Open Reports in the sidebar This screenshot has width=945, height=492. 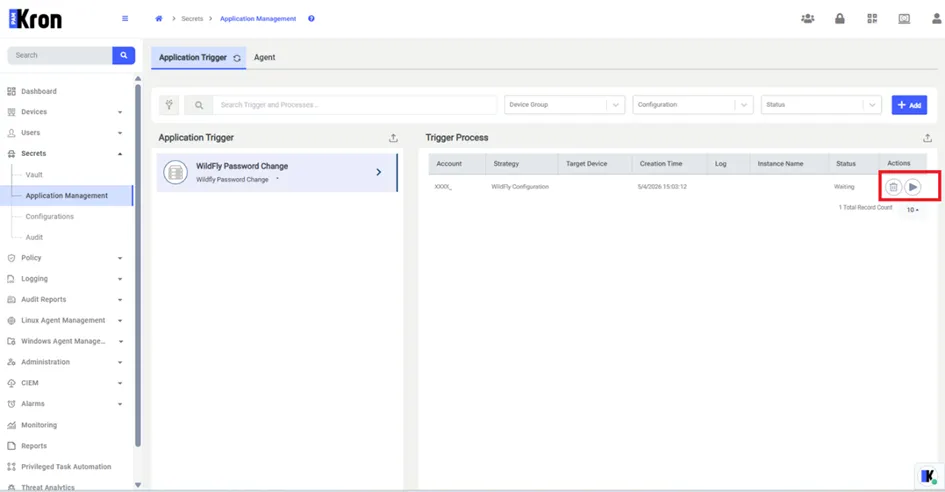click(34, 446)
